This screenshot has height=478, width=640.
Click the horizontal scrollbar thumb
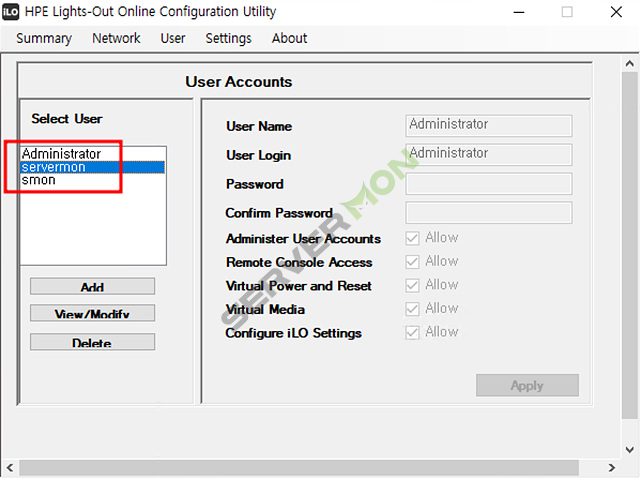pyautogui.click(x=299, y=468)
